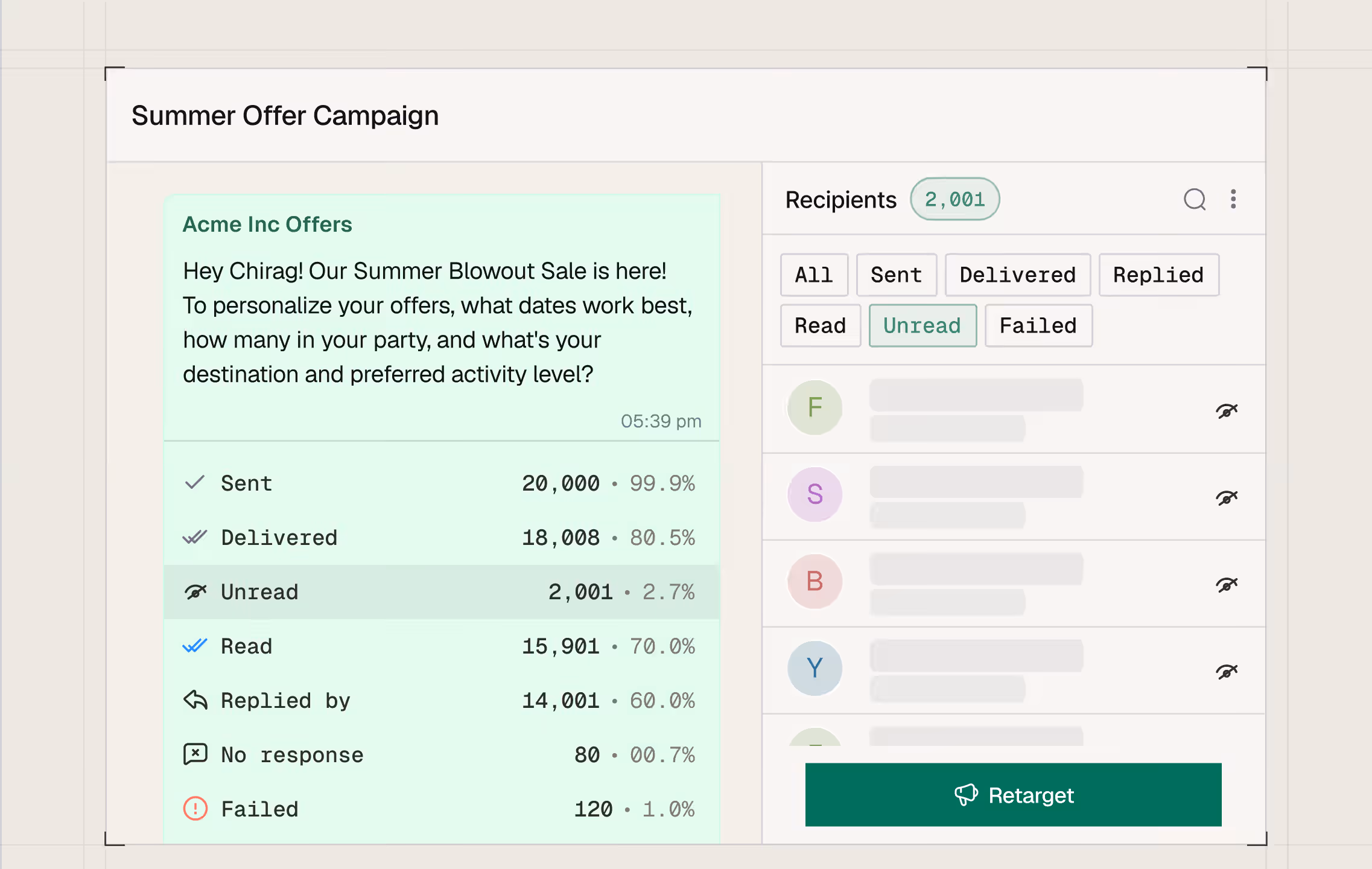Click the Replied by arrow icon
The width and height of the screenshot is (1372, 869).
click(x=195, y=700)
